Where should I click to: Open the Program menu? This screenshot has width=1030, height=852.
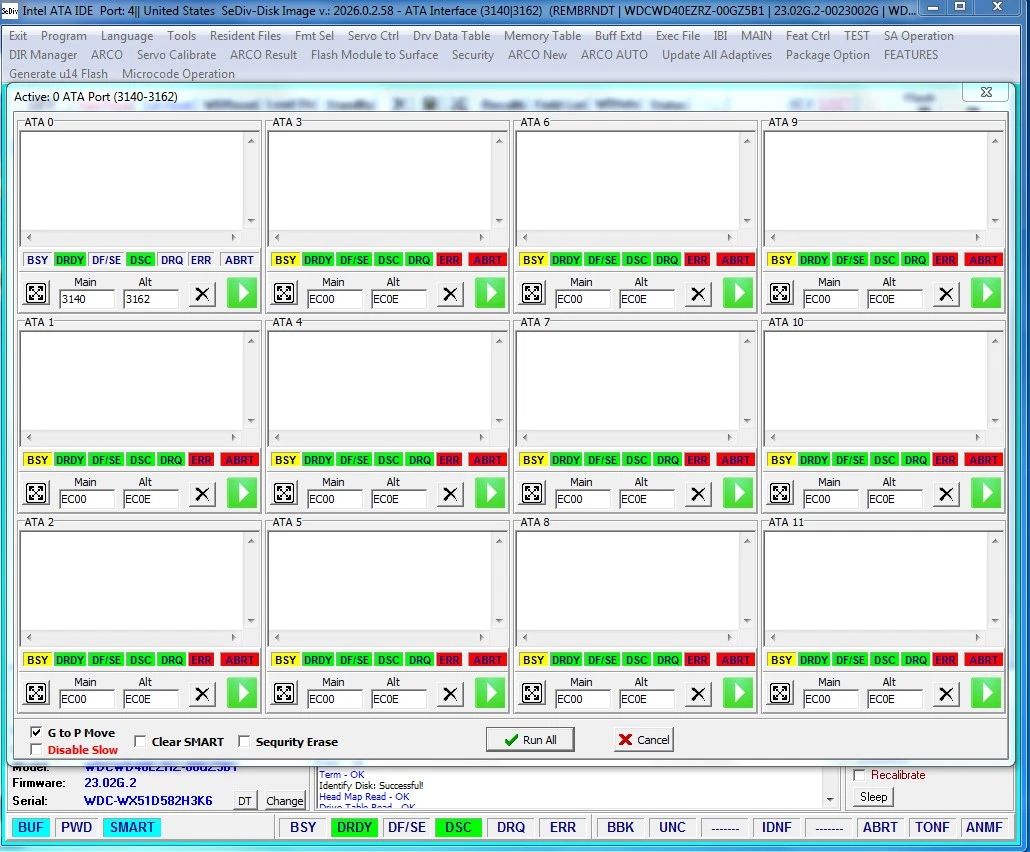pos(64,36)
